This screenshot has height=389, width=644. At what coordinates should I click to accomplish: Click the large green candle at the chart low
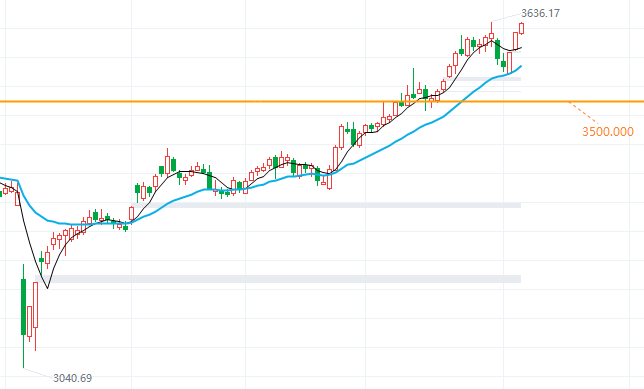click(x=23, y=307)
